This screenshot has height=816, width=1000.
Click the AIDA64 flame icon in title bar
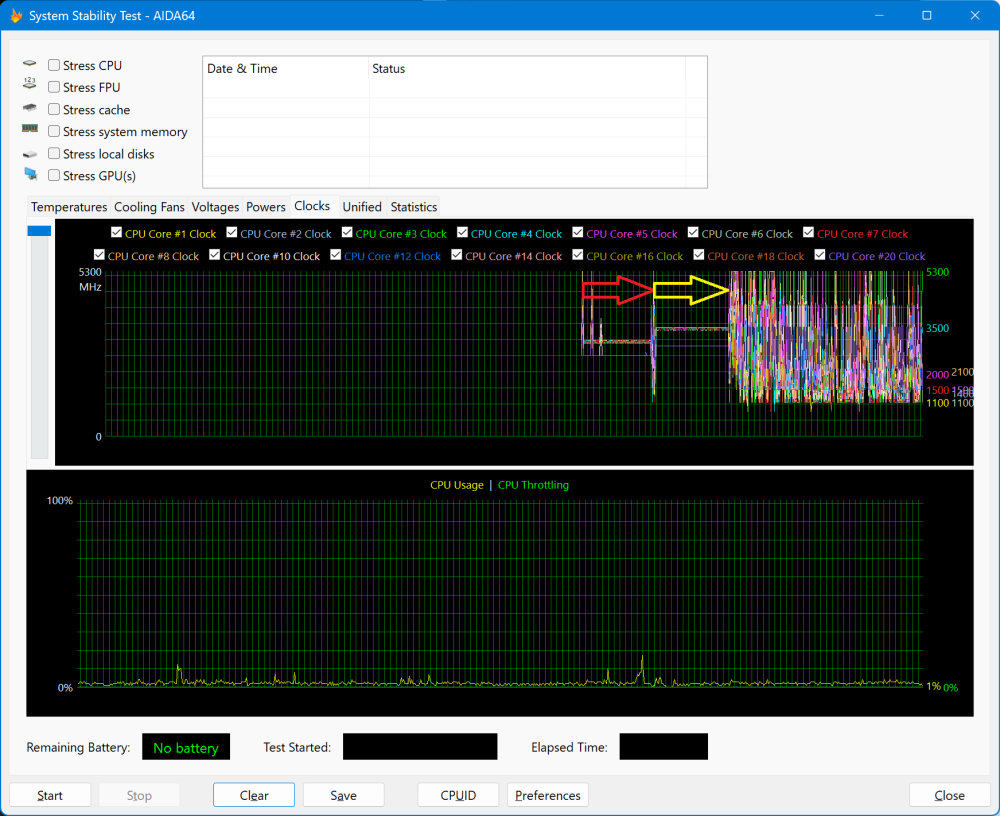point(16,15)
